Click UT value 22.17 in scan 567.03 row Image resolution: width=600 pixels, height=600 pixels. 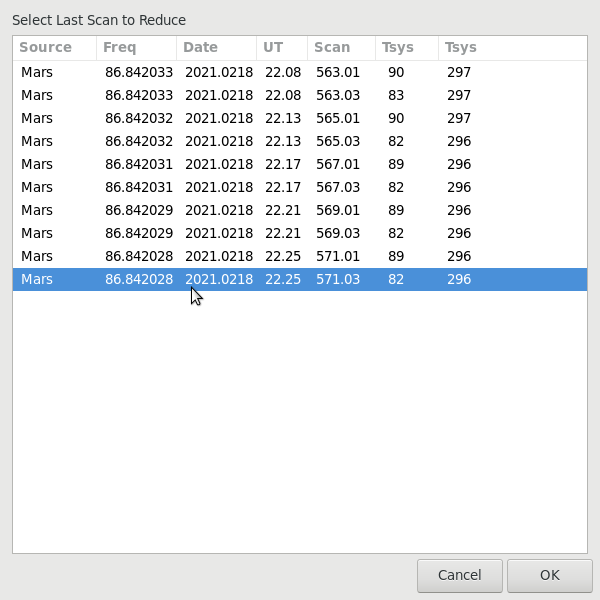tap(283, 187)
